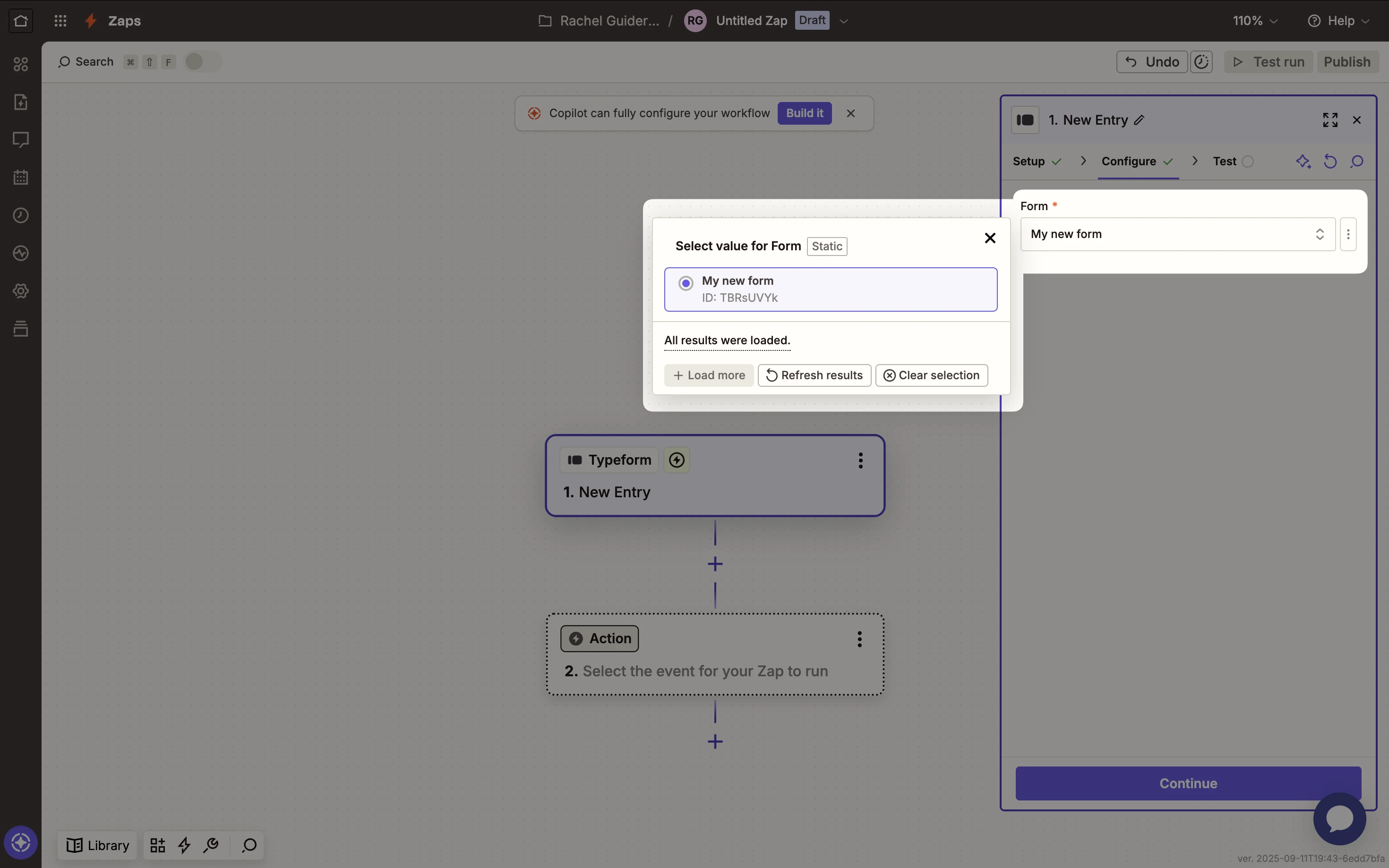Rename step with the pencil icon

pos(1139,120)
